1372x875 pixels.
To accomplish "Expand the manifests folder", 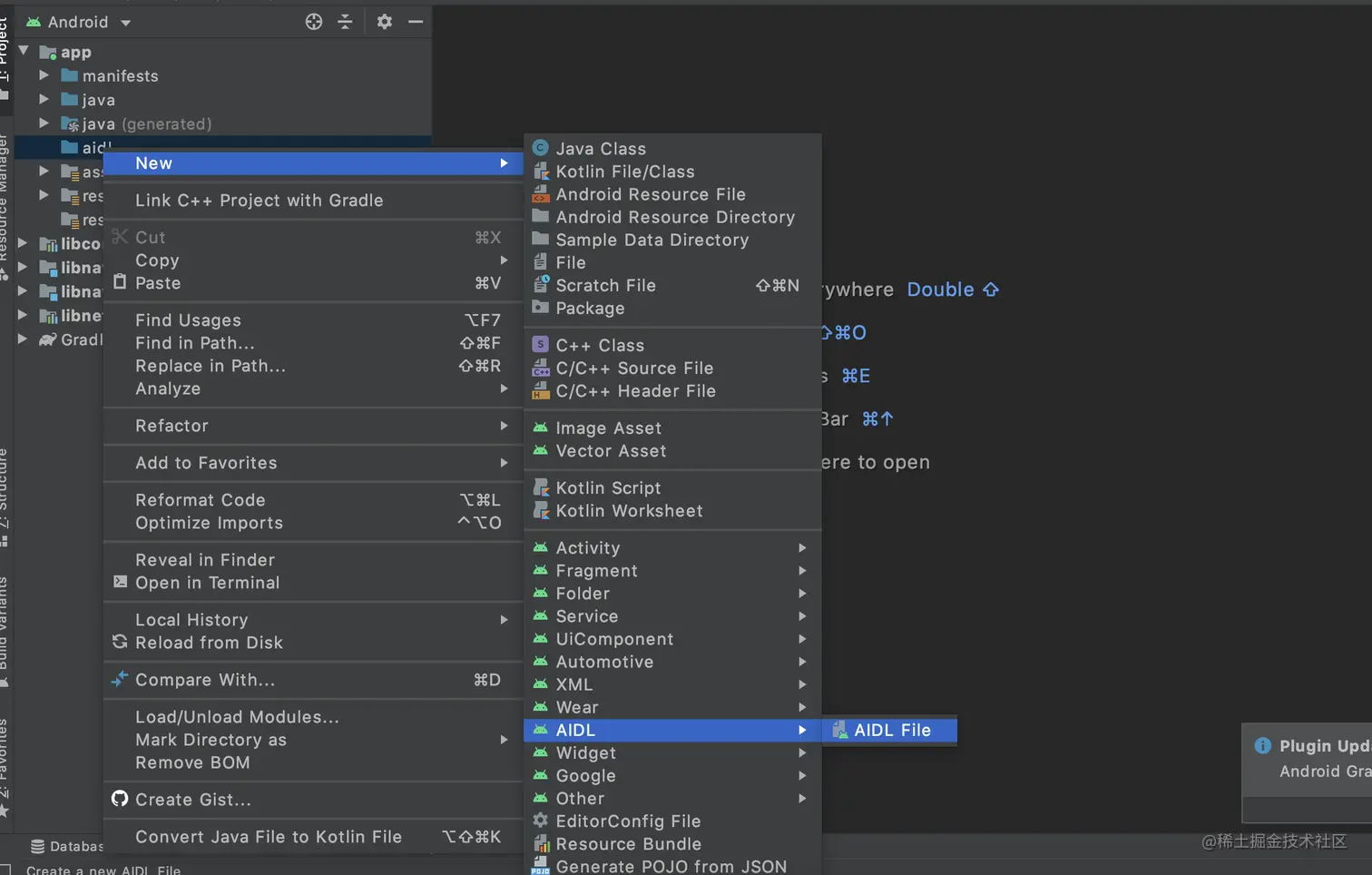I will pyautogui.click(x=44, y=75).
